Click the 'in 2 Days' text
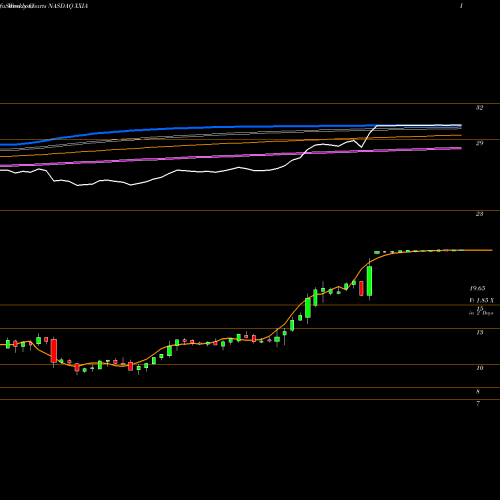The width and height of the screenshot is (500, 500). (x=481, y=313)
